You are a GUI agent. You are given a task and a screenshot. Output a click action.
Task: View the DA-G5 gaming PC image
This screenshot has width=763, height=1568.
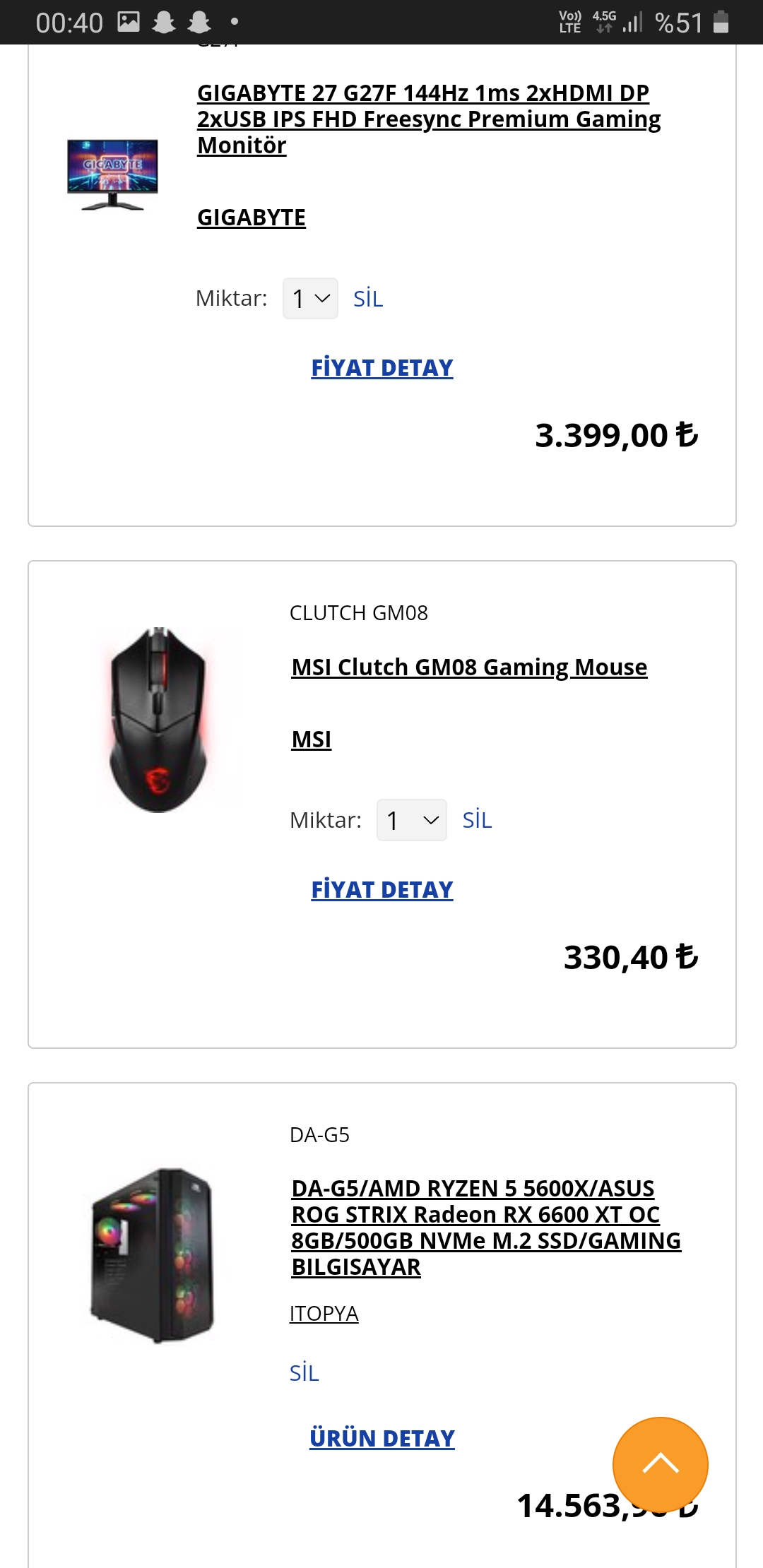tap(153, 1255)
